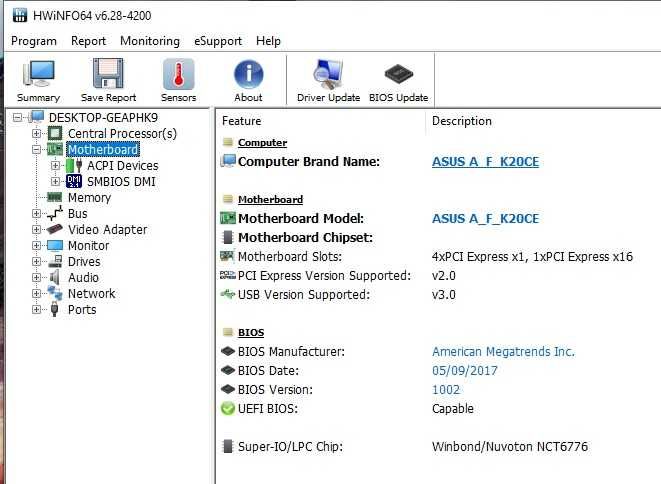Click the Computer section heading
661x484 pixels.
point(262,143)
